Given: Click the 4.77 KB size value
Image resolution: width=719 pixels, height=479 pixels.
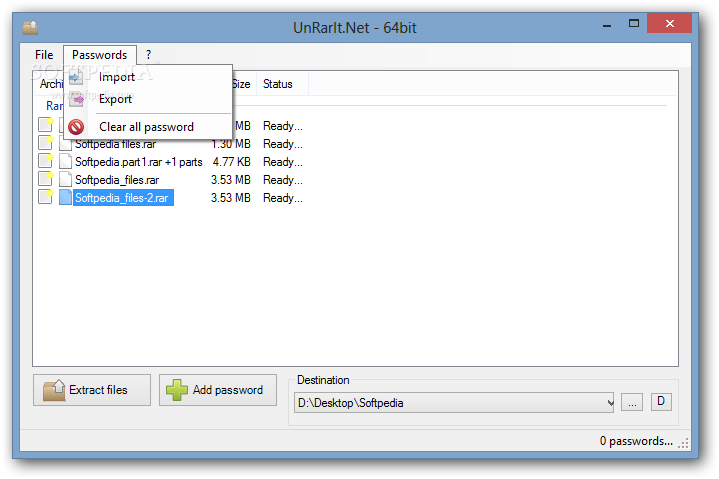Looking at the screenshot, I should (231, 162).
